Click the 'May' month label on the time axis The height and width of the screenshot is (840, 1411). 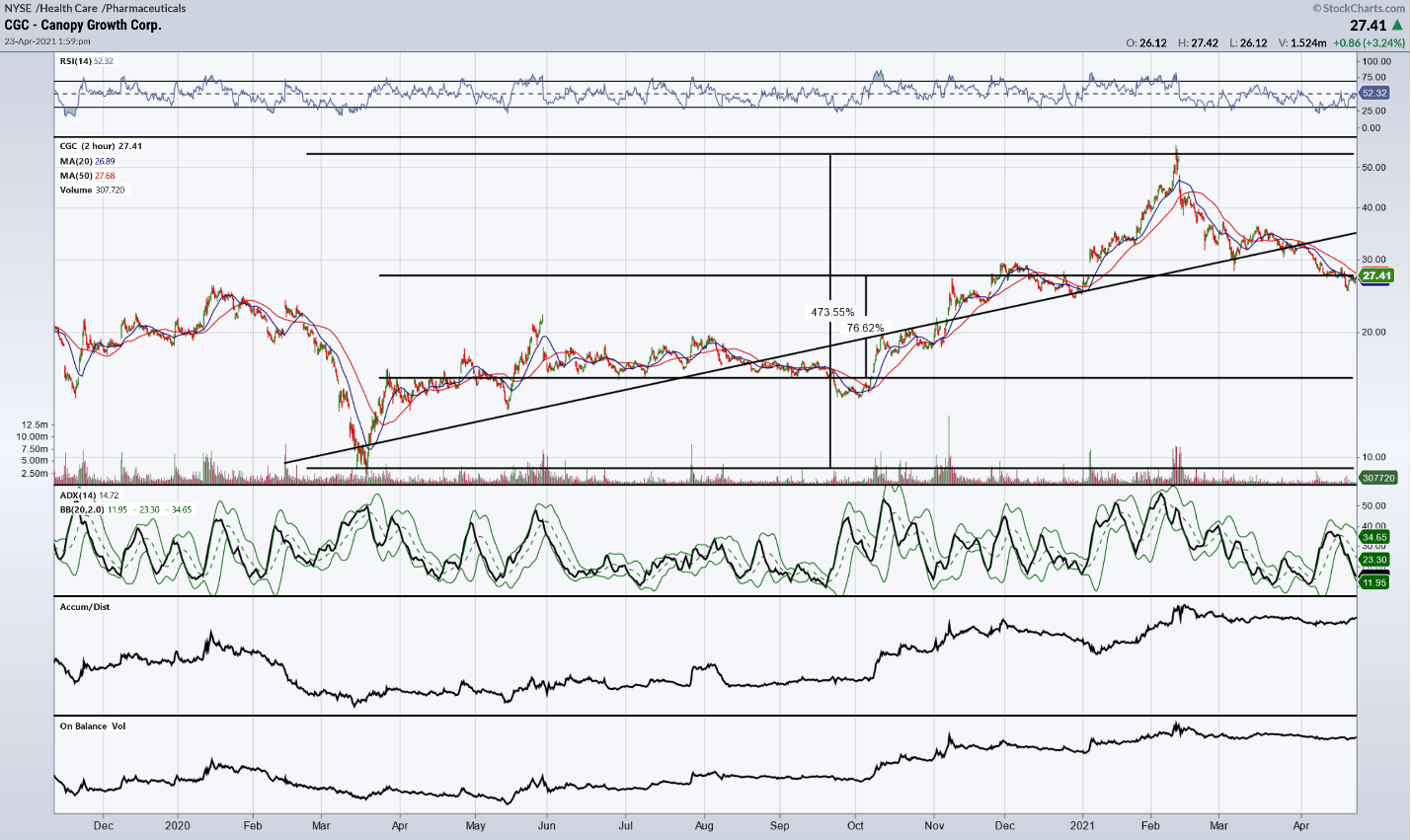tap(476, 825)
